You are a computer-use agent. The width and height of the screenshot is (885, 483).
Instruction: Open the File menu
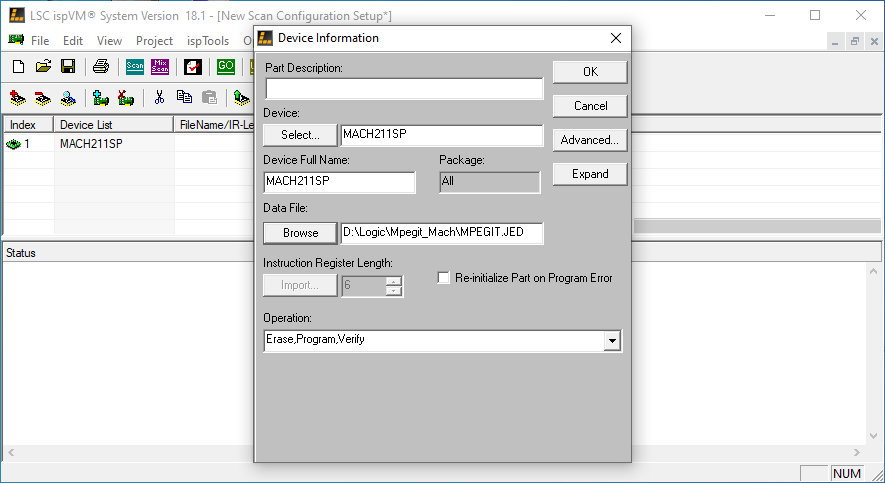coord(40,41)
